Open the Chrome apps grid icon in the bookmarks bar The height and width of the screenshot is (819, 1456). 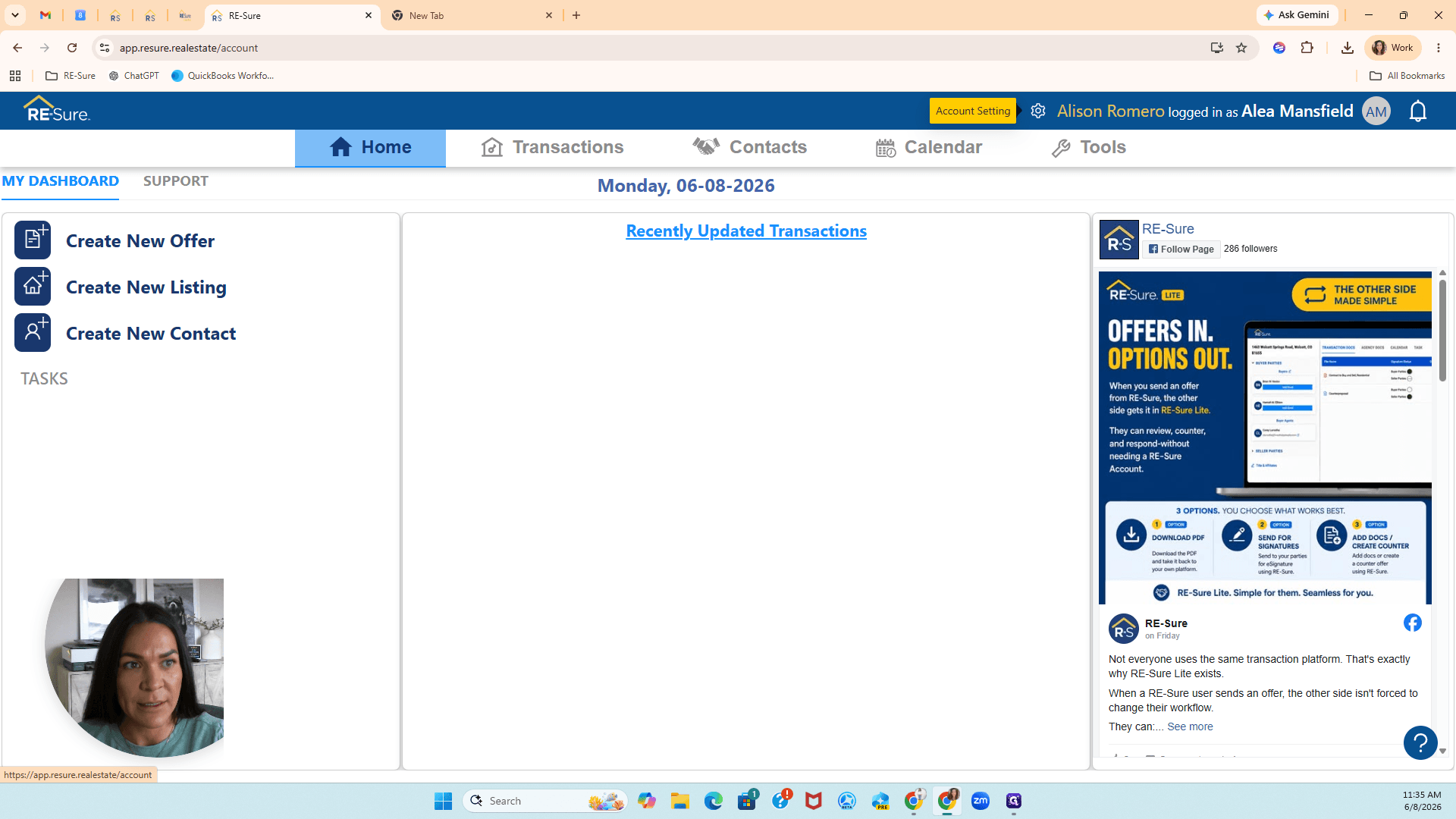(15, 76)
